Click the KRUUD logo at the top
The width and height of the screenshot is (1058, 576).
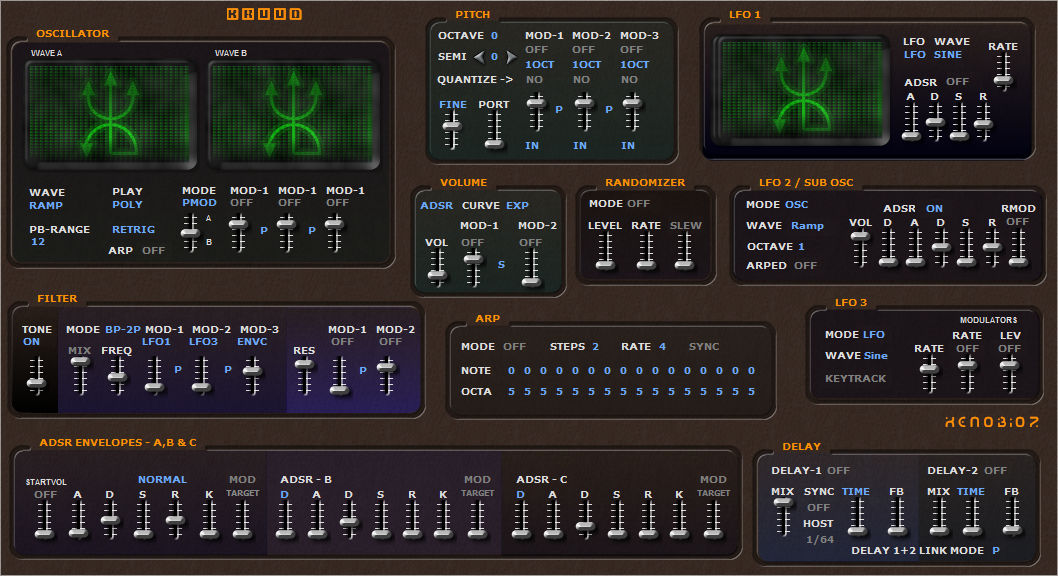(264, 12)
